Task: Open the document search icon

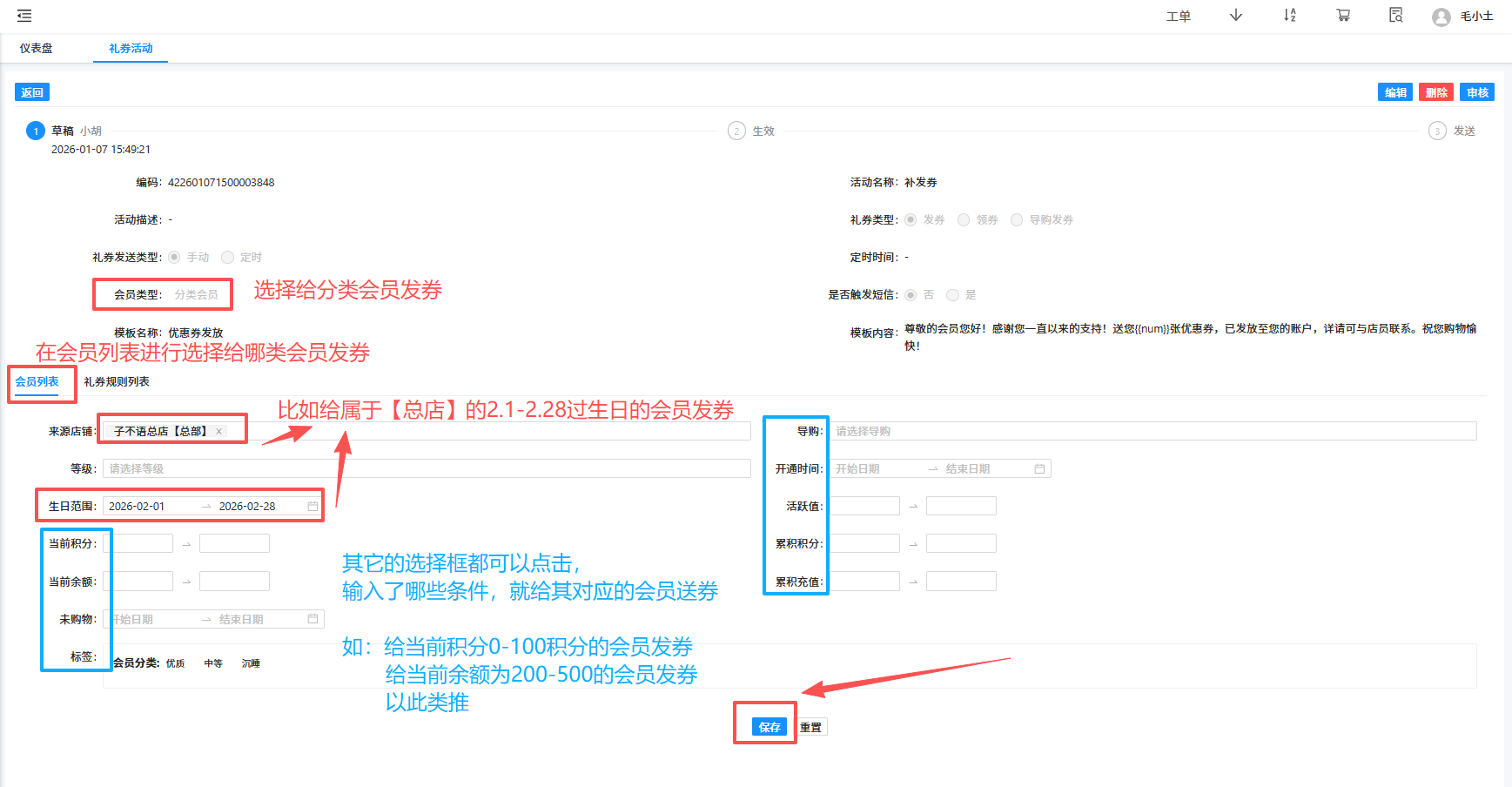Action: tap(1395, 16)
